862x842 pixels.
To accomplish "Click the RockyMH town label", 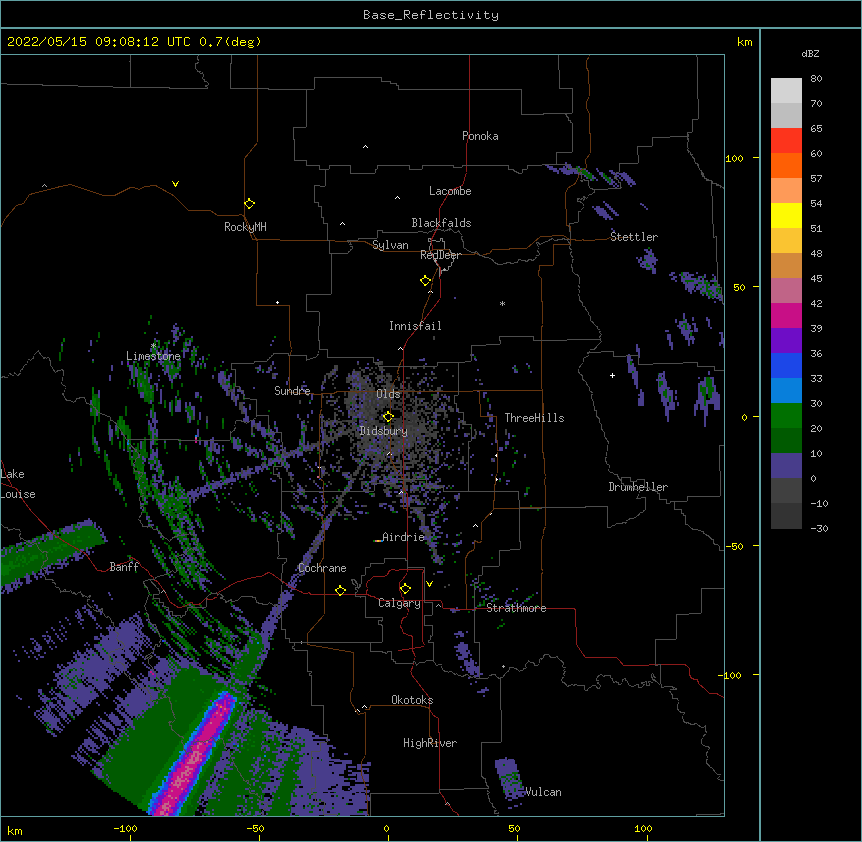I will point(245,227).
